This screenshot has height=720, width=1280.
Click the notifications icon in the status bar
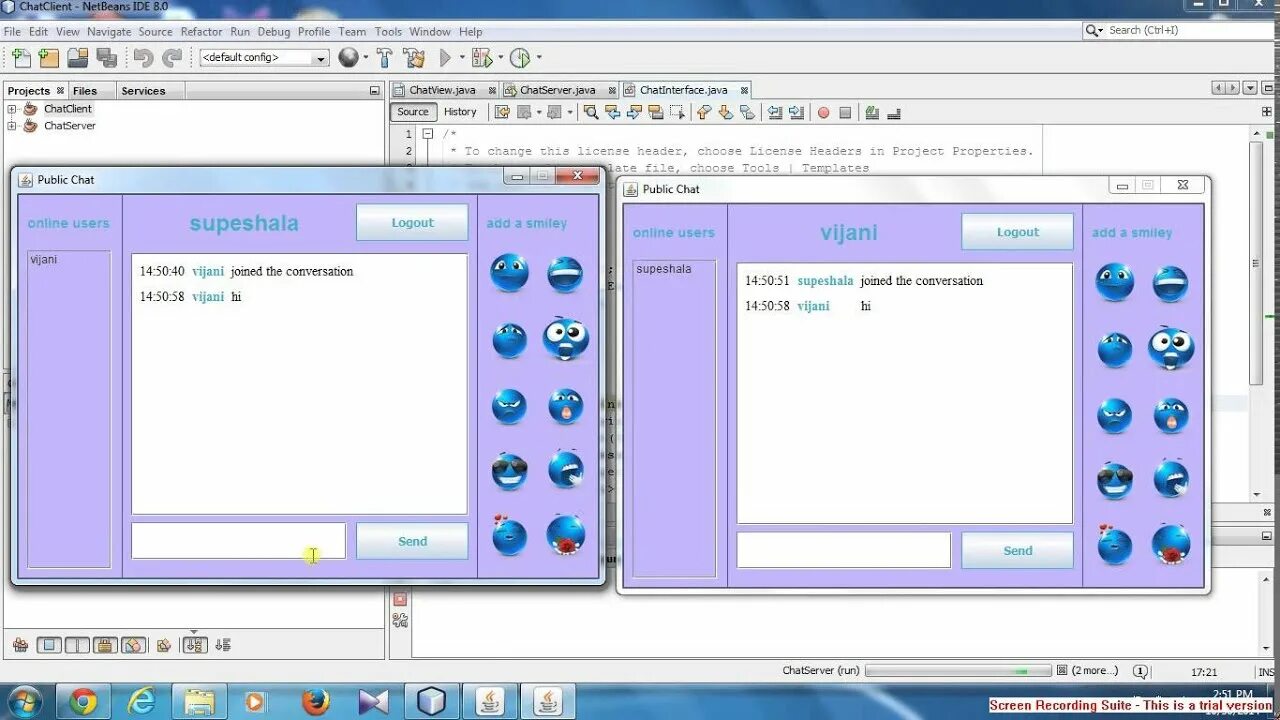(1139, 671)
